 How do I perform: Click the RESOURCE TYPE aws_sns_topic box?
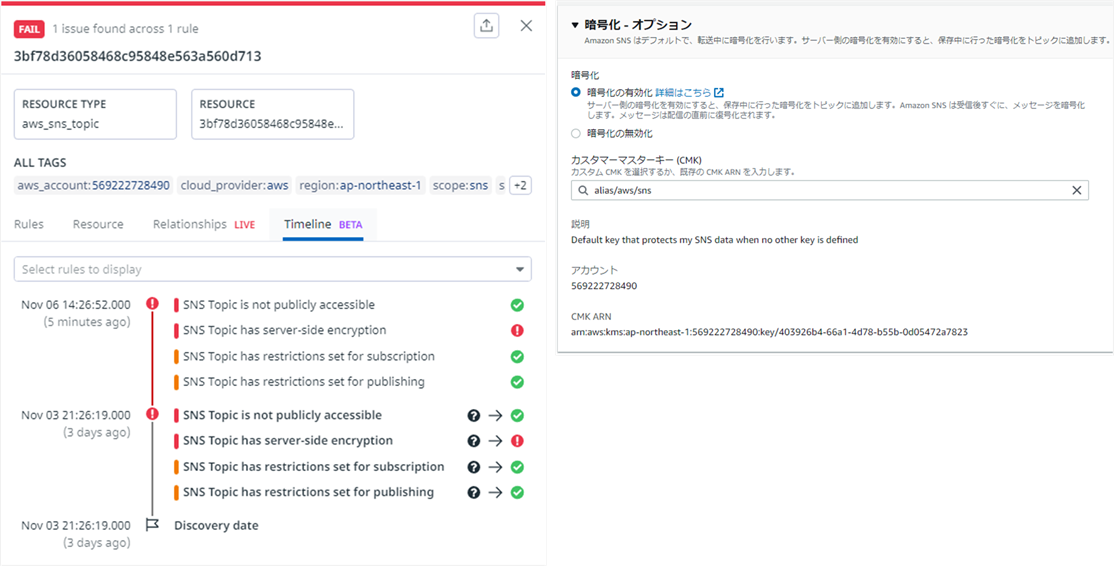[95, 114]
